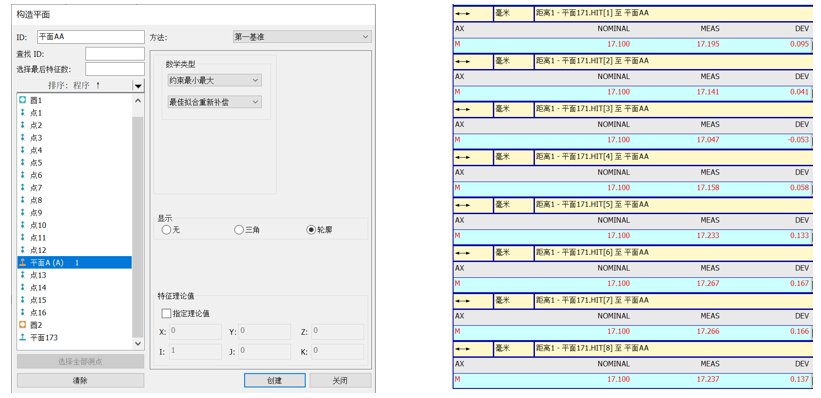Select the 圆1 circle feature icon
Viewport: 821px width, 398px height.
click(22, 100)
